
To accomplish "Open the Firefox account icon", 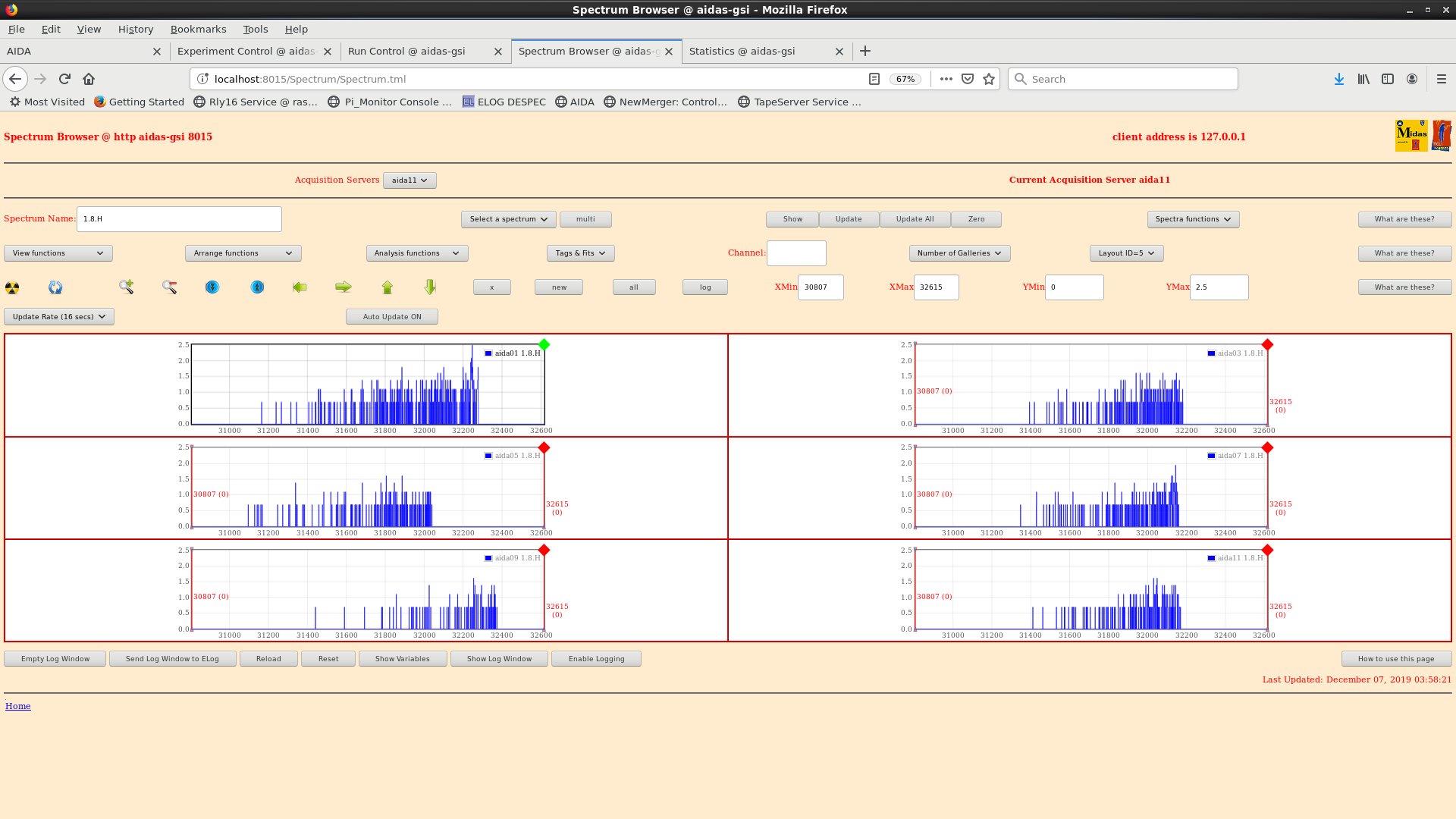I will 1412,79.
